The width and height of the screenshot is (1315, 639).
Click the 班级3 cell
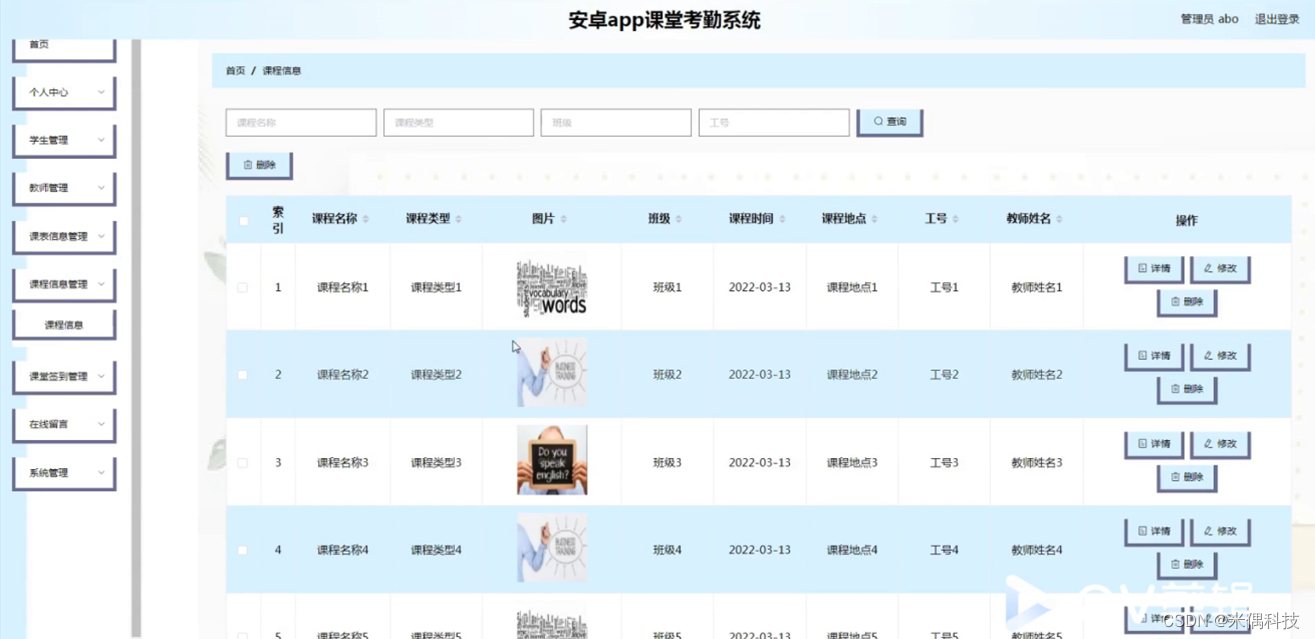tap(667, 463)
